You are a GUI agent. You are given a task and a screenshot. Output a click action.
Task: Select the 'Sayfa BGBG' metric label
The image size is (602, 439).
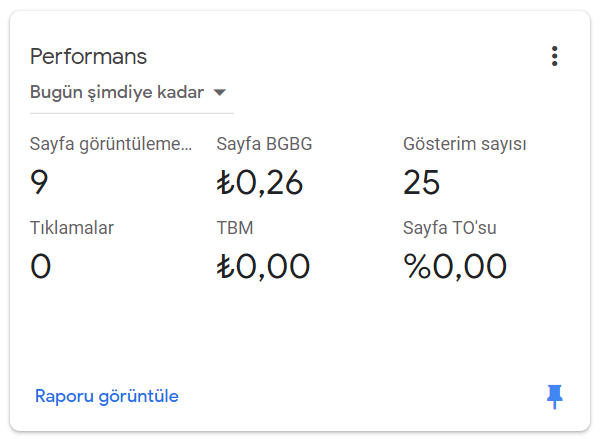point(264,144)
